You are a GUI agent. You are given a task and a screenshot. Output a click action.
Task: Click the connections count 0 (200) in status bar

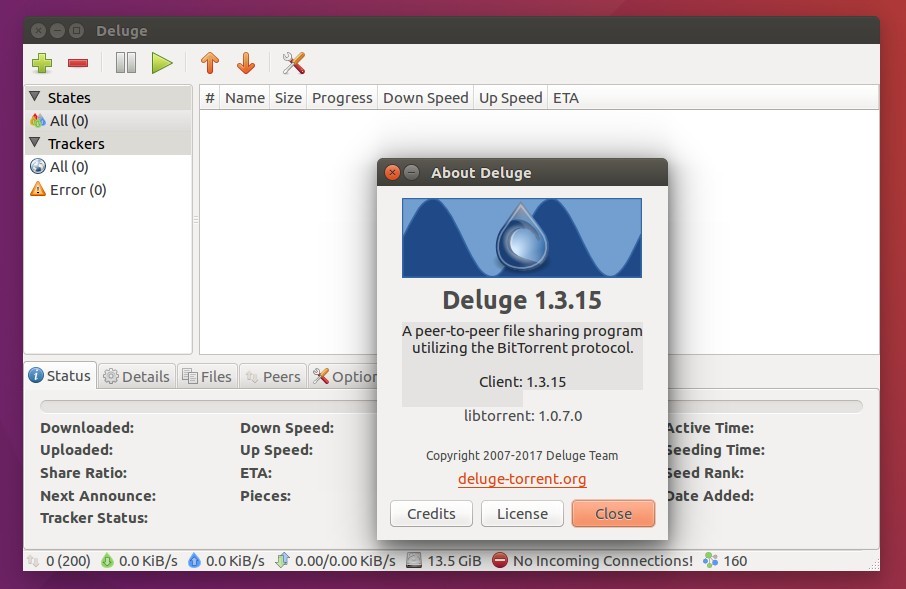pyautogui.click(x=60, y=561)
